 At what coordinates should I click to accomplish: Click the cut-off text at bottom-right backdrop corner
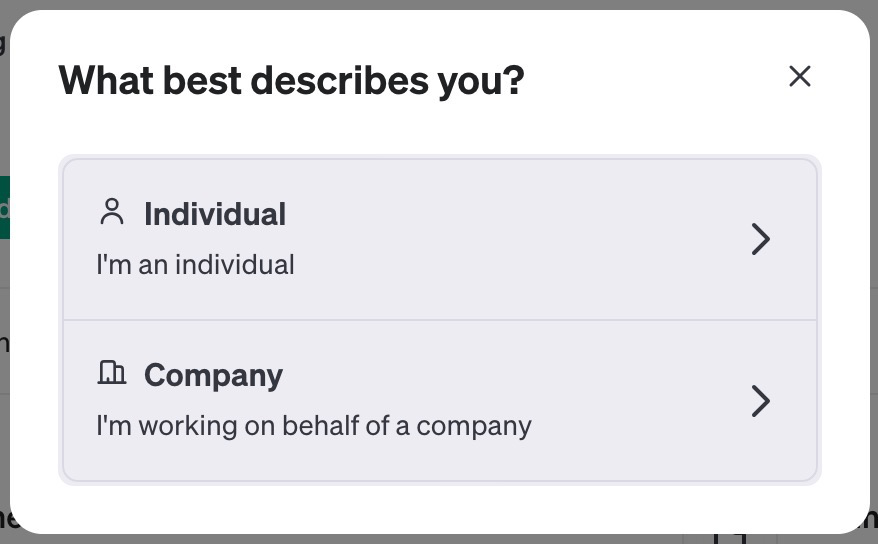tap(871, 520)
